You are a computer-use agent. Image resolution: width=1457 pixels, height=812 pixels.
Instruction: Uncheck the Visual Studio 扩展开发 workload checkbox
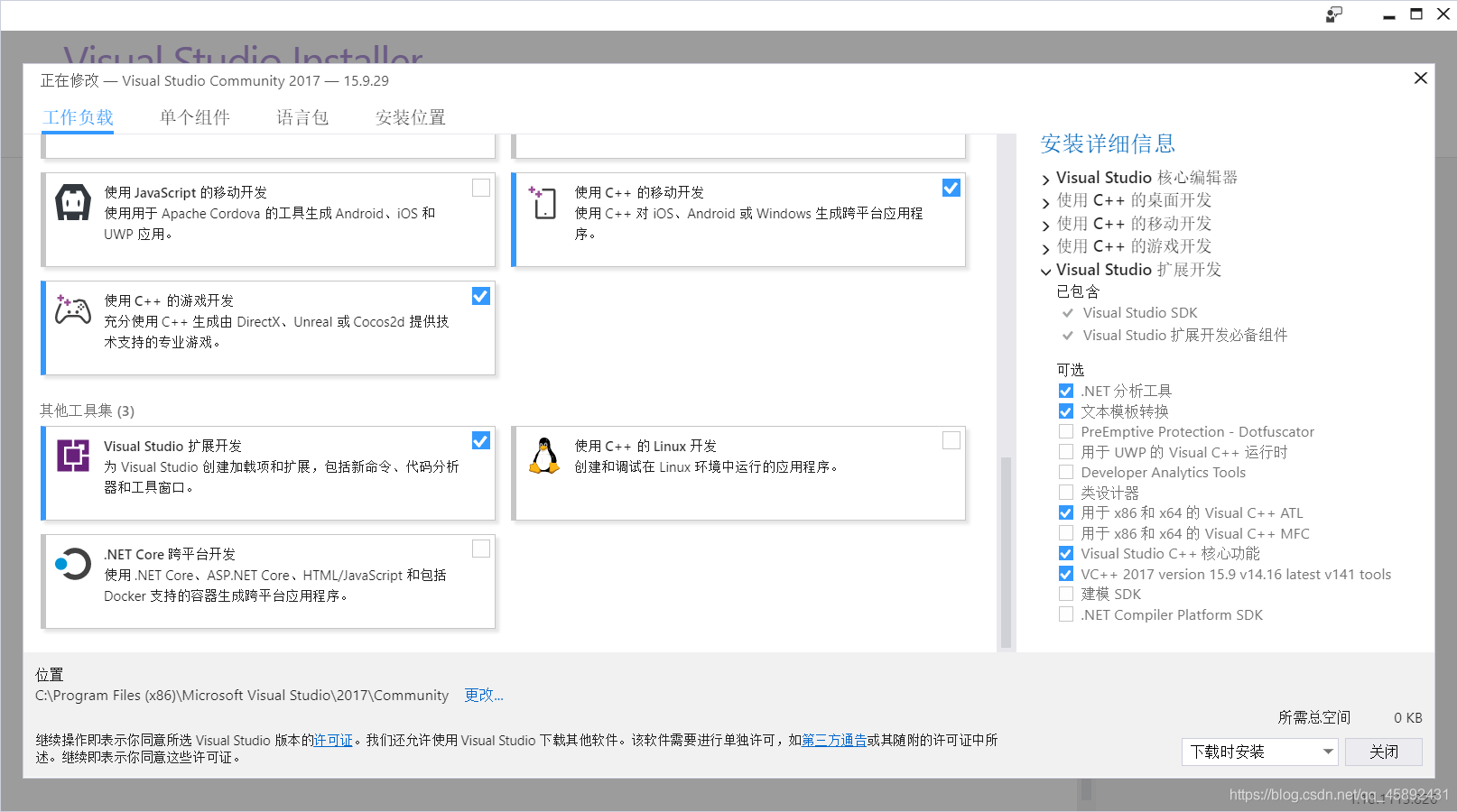[x=481, y=440]
